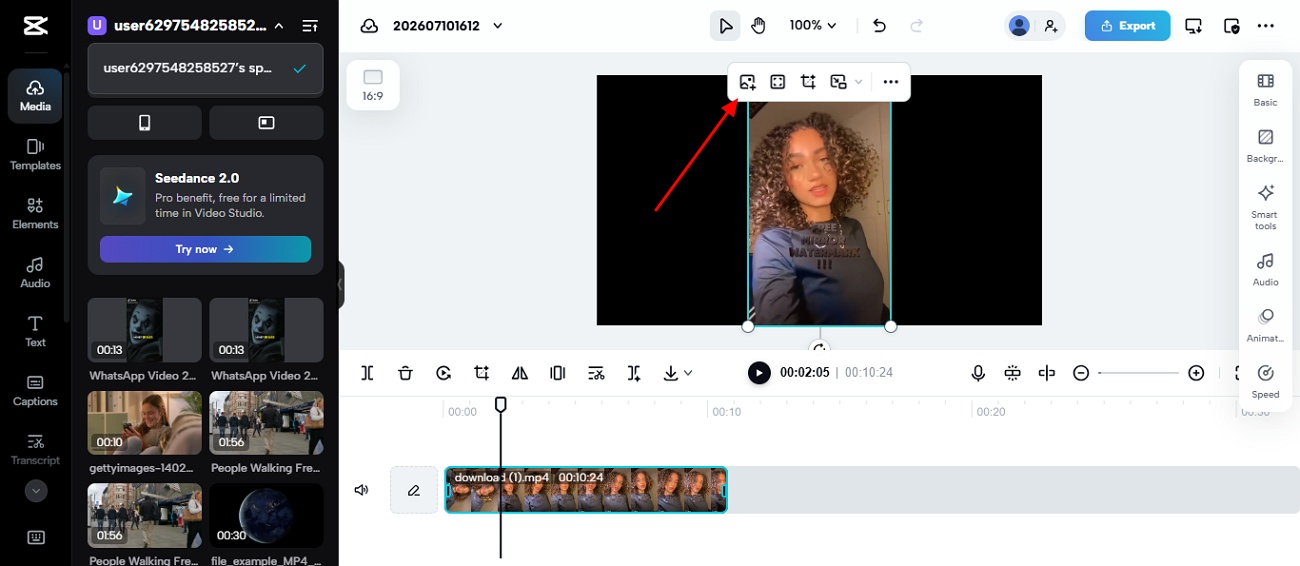This screenshot has width=1300, height=566.
Task: Open the user avatar profile
Action: (1019, 26)
